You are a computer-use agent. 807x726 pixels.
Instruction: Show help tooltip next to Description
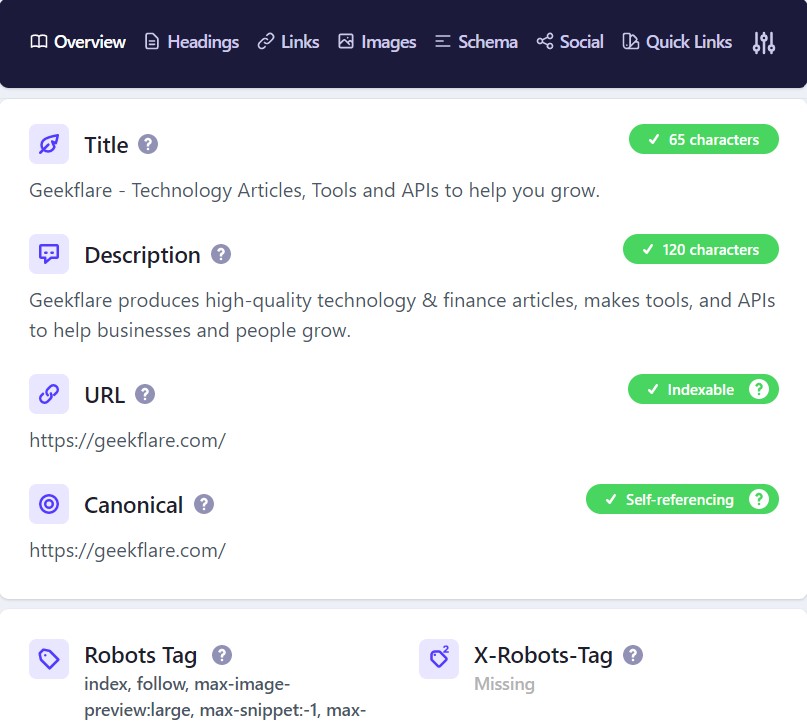pos(221,254)
